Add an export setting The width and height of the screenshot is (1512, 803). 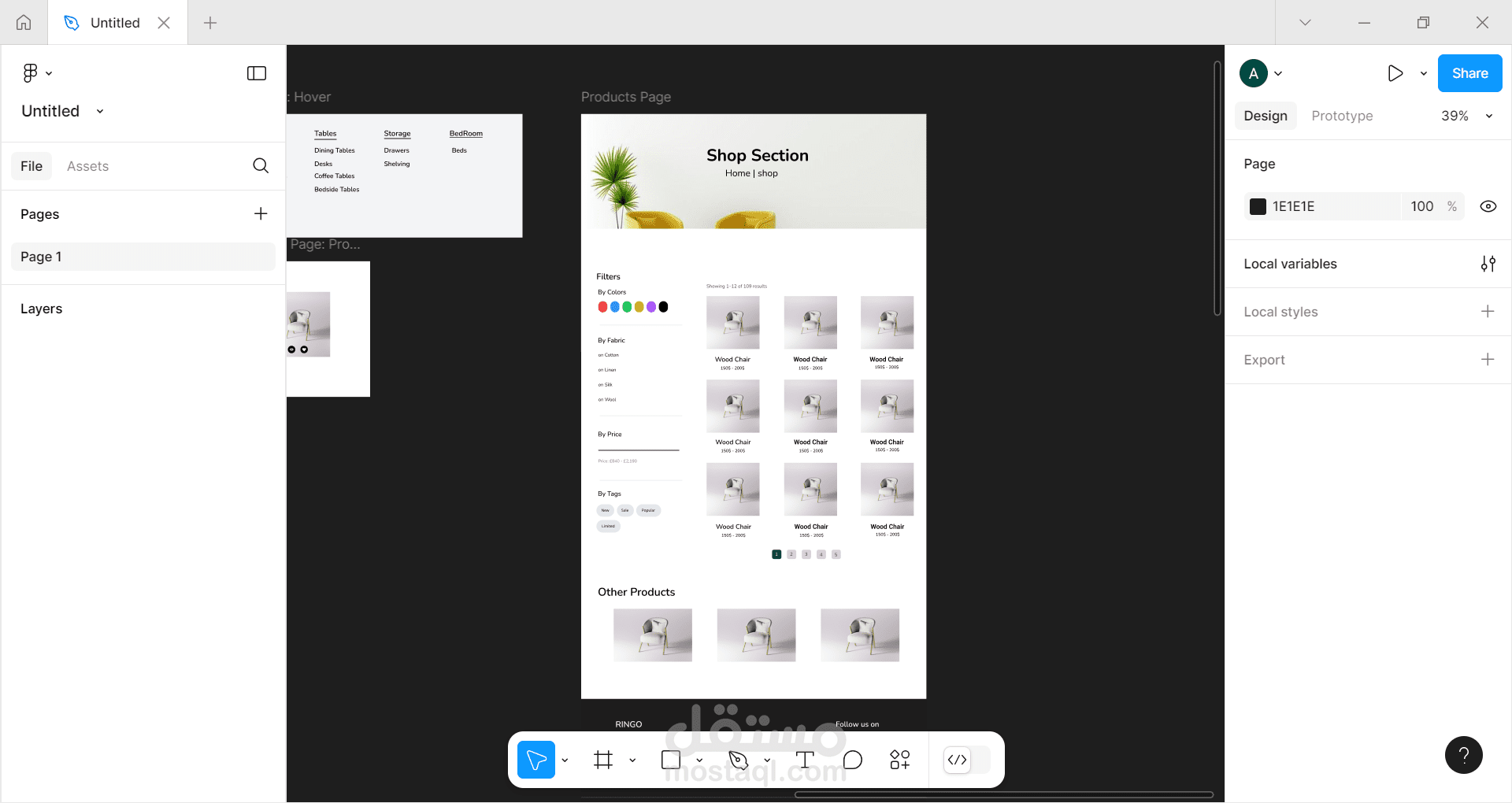[x=1488, y=360]
